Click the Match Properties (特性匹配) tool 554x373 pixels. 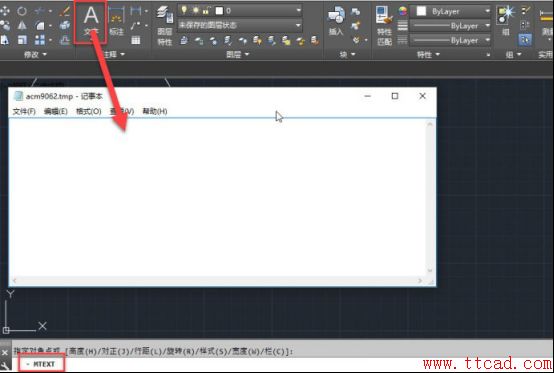pyautogui.click(x=384, y=26)
